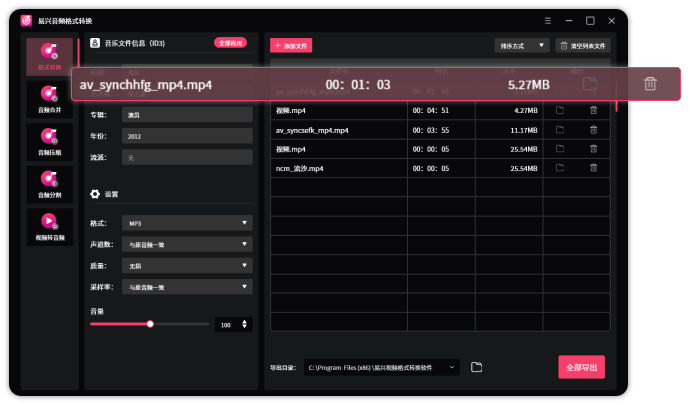Click the 专辑 album text field
Viewport: 690px width, 405px height.
tap(187, 115)
